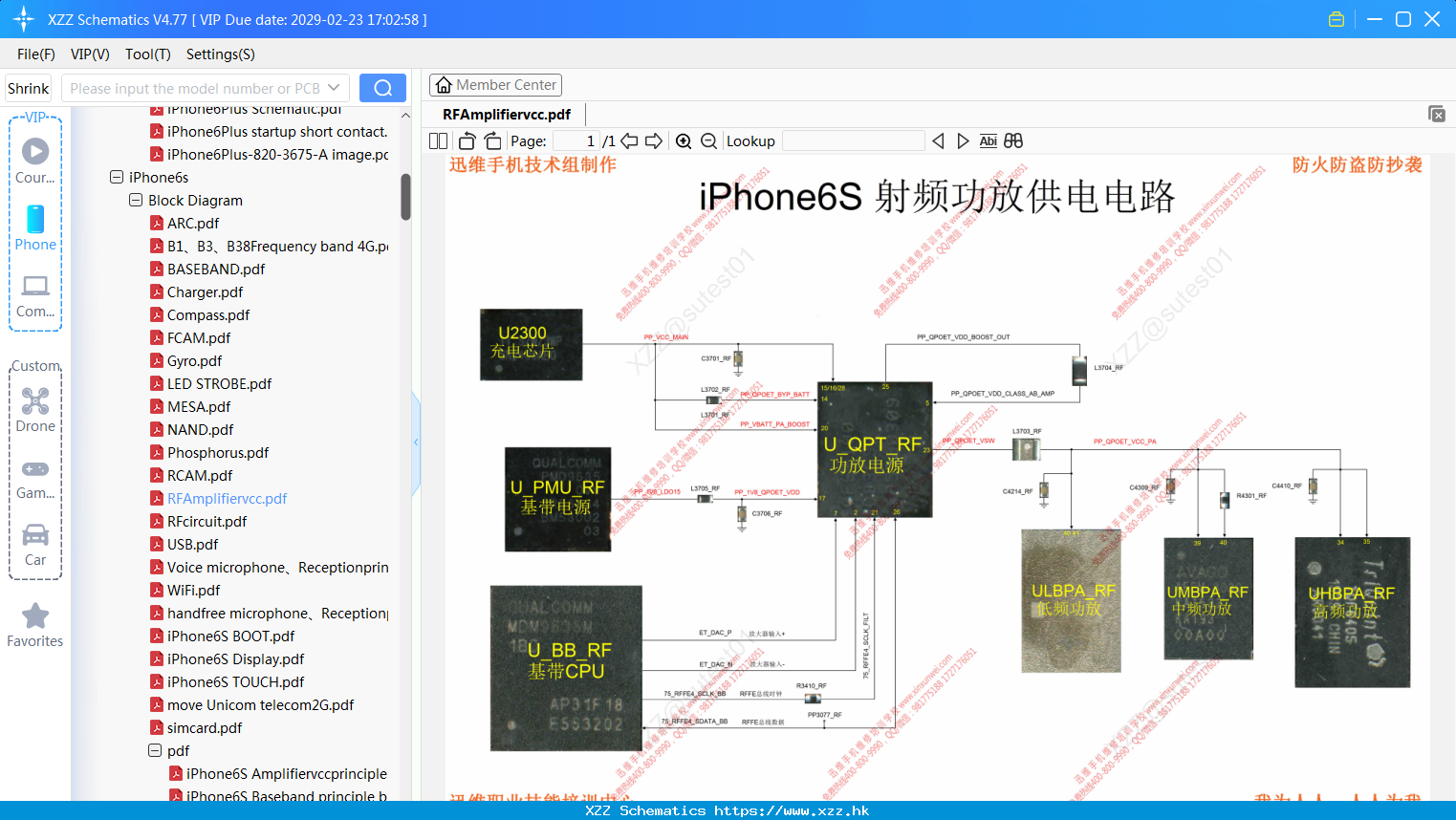Open the Tool(T) menu
Image resolution: width=1456 pixels, height=820 pixels.
(x=147, y=54)
